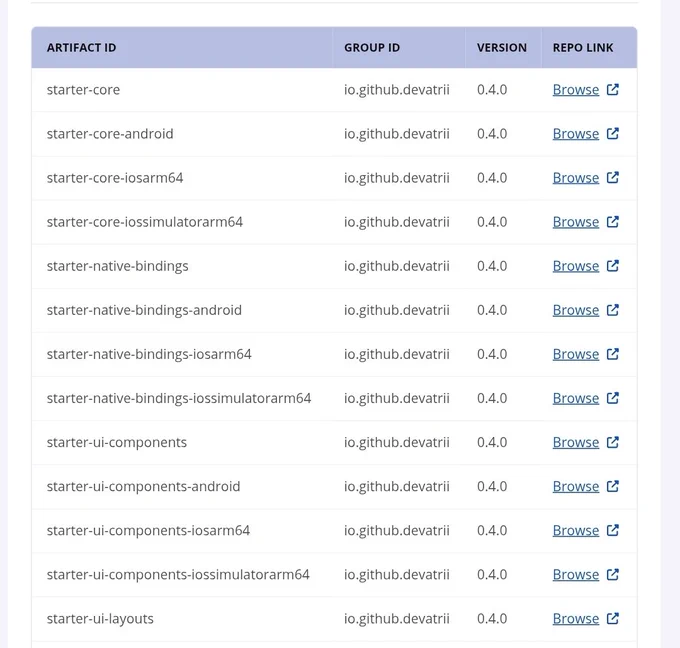The width and height of the screenshot is (680, 648).
Task: Open external link icon for starter-native-bindings-iosarm64
Action: point(612,354)
